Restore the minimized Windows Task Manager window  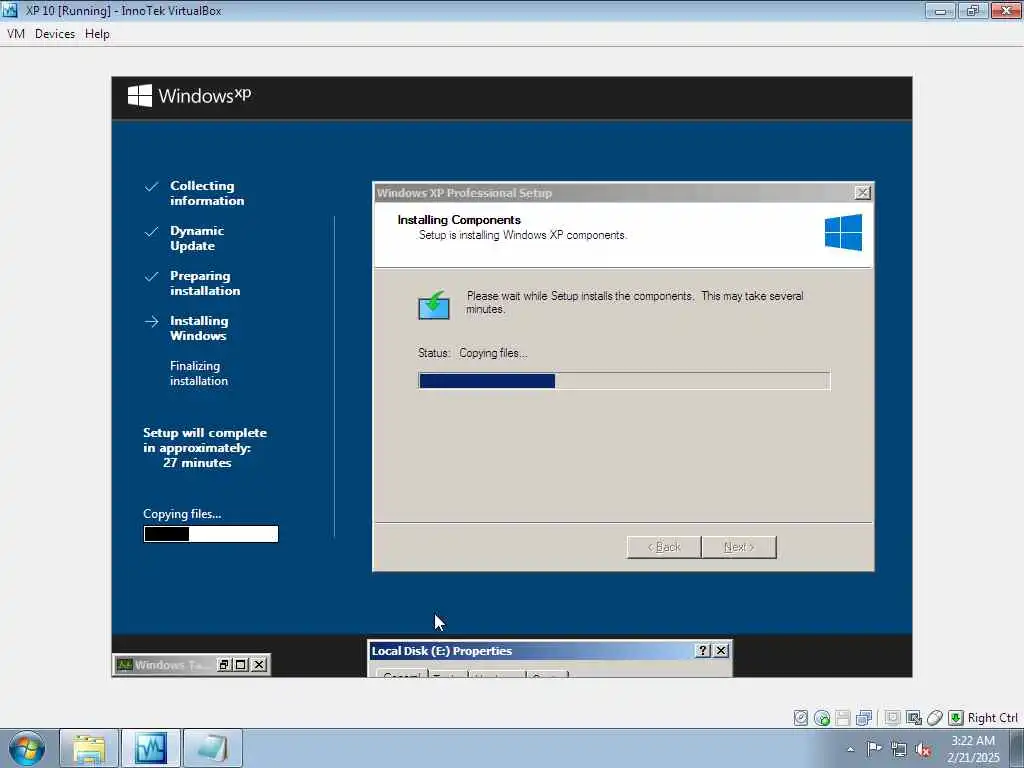click(x=224, y=665)
